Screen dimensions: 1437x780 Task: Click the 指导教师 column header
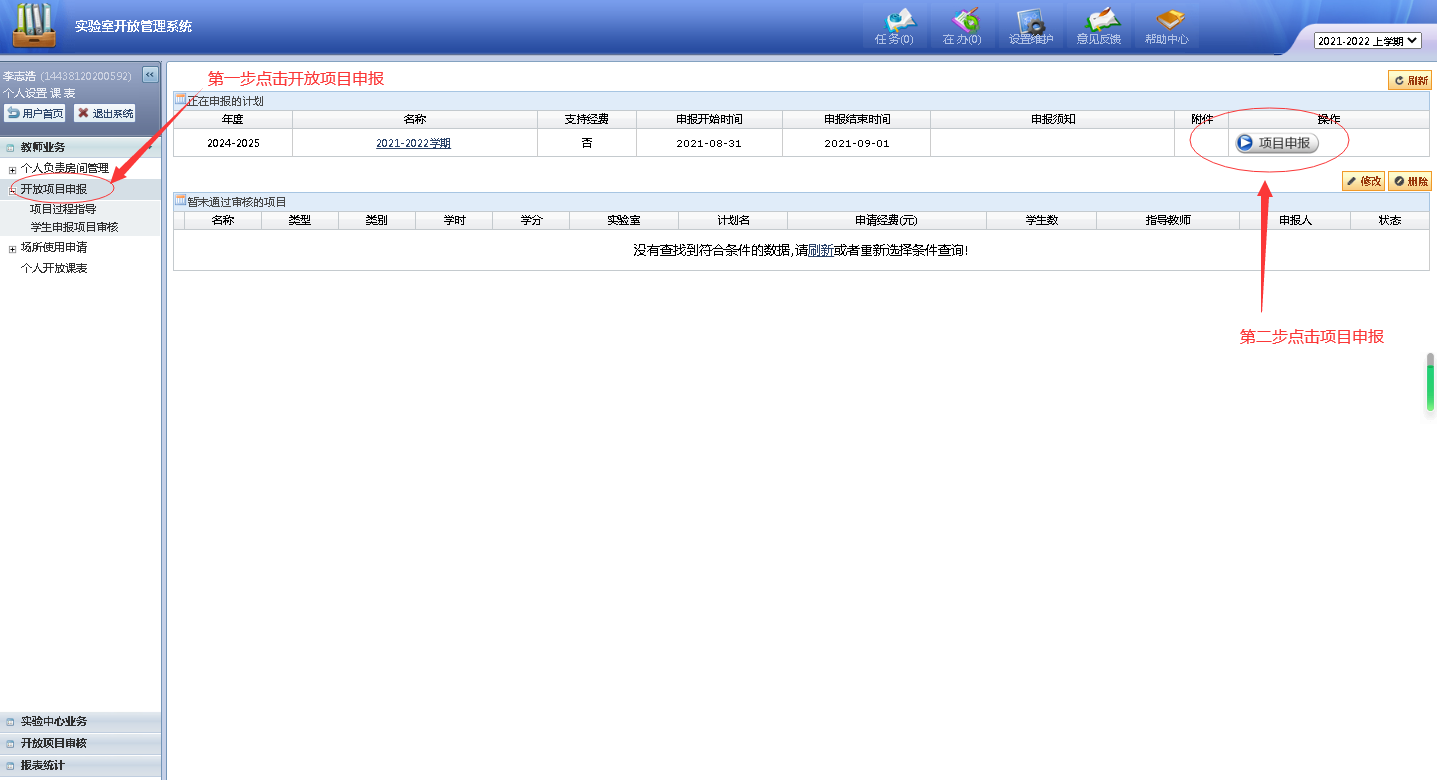(x=1168, y=220)
